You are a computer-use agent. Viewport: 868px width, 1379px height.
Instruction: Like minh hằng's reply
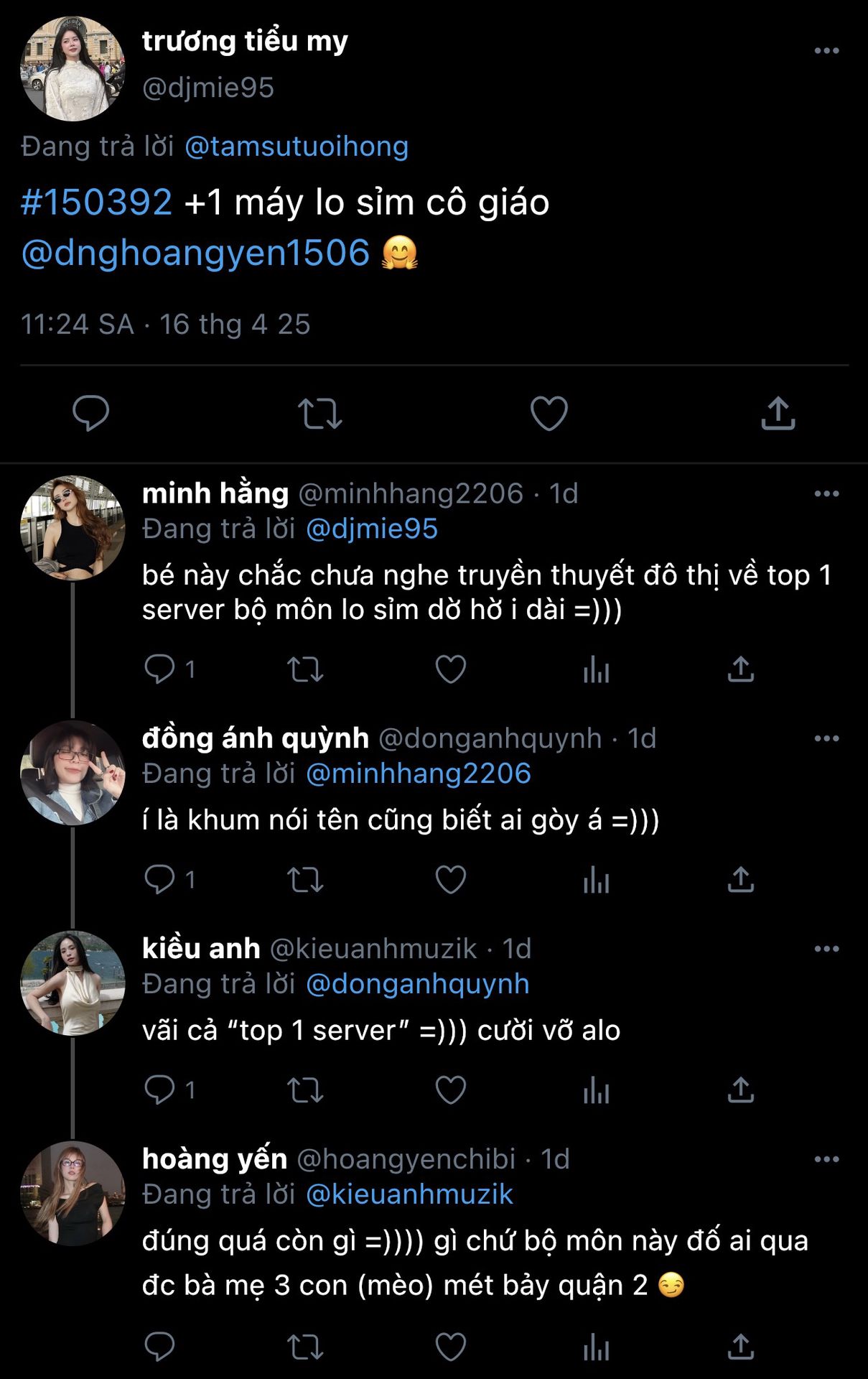(x=451, y=669)
